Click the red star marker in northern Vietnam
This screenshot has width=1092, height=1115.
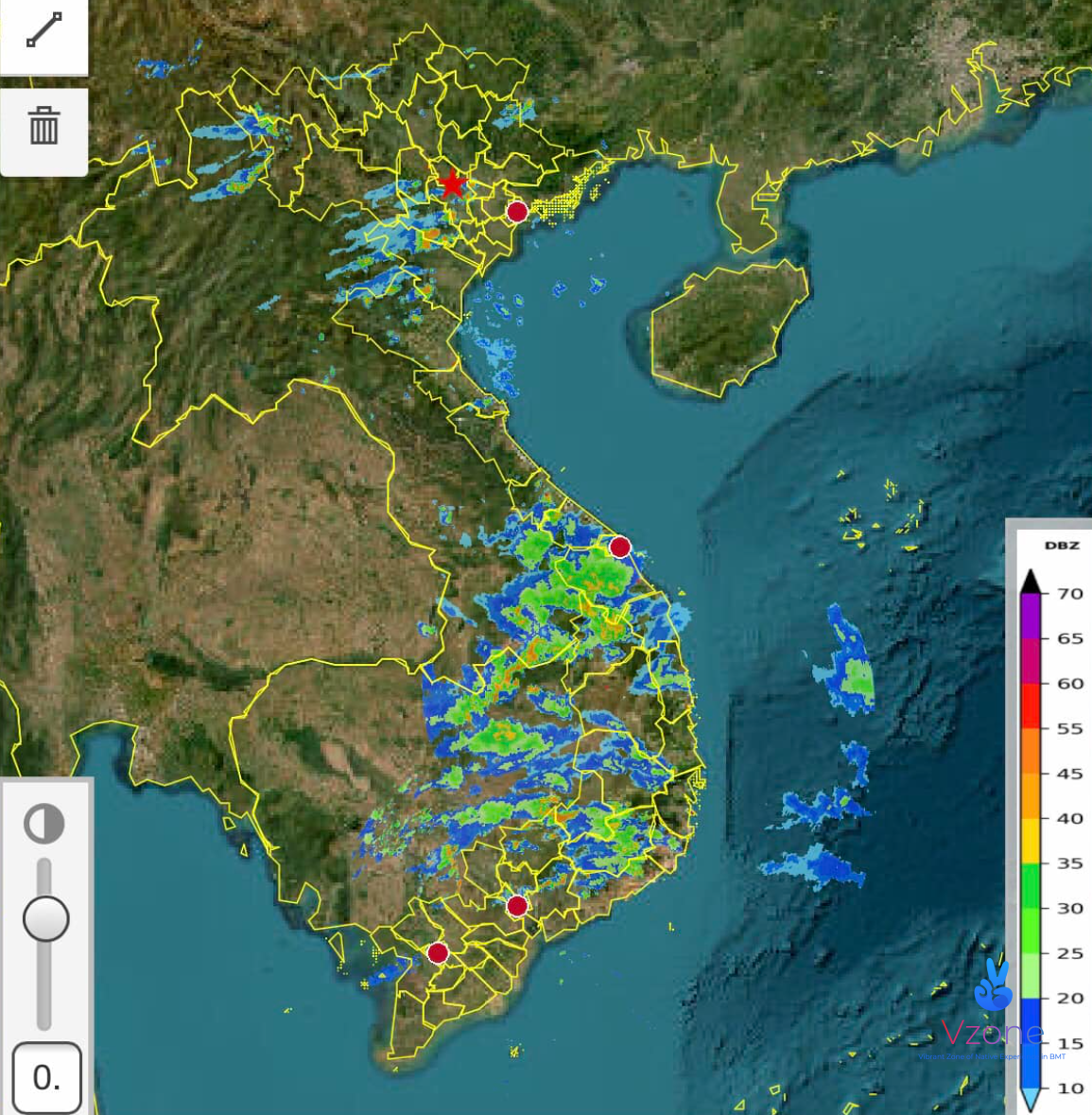pos(453,183)
